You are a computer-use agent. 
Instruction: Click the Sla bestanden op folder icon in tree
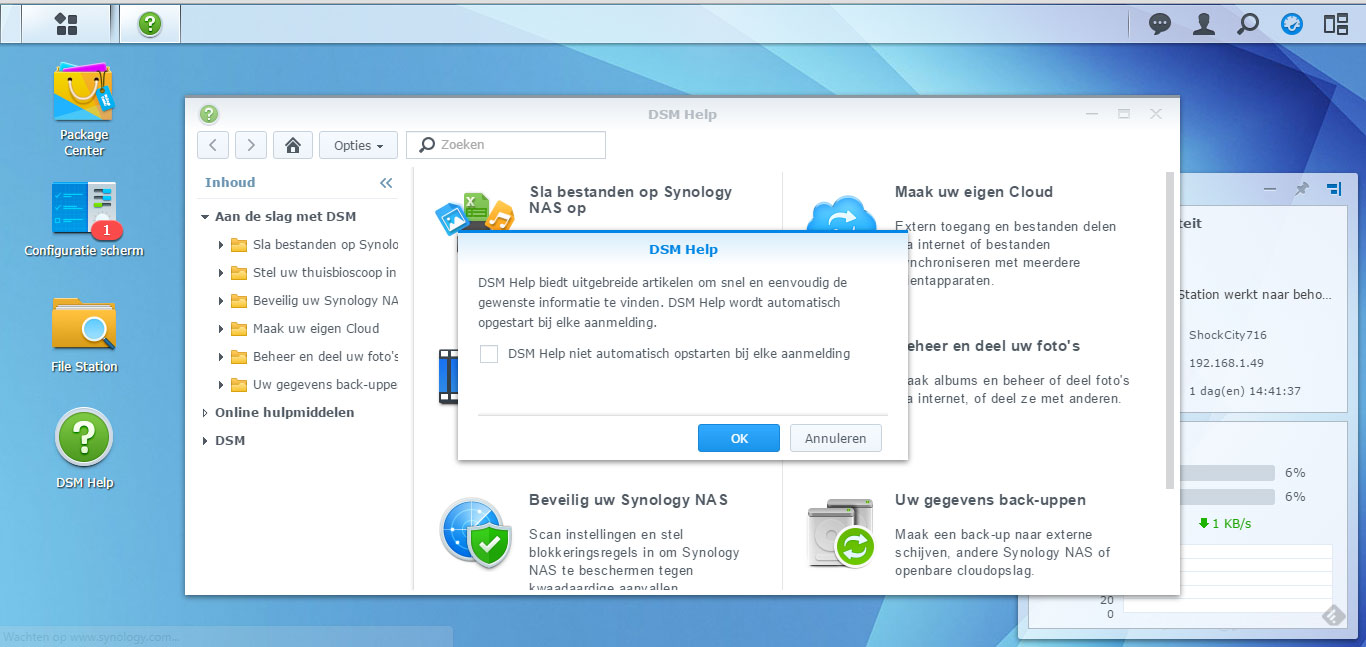pos(238,245)
